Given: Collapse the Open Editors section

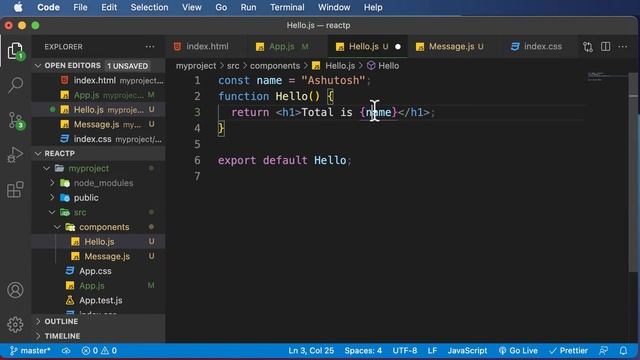Looking at the screenshot, I should click(x=38, y=66).
